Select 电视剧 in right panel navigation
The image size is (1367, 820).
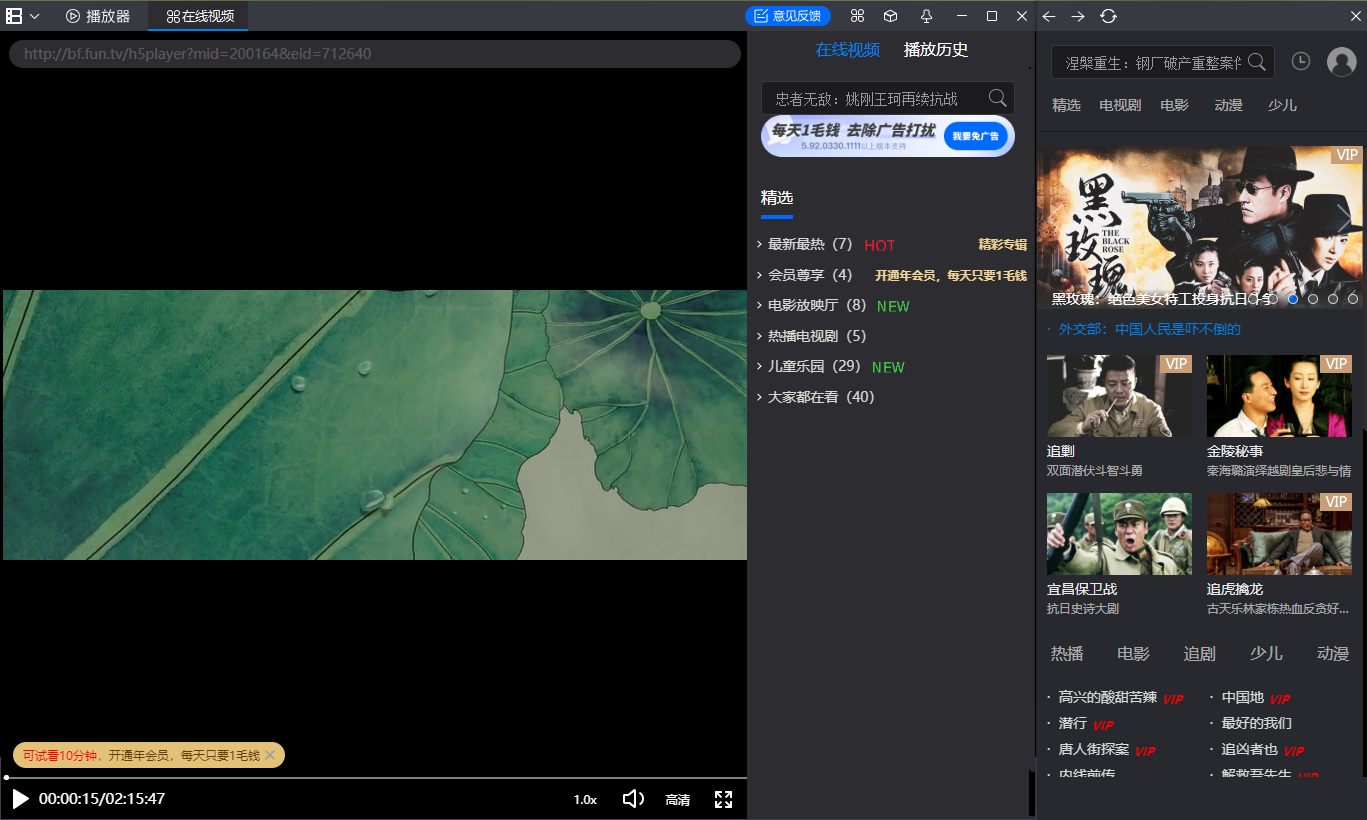pyautogui.click(x=1120, y=105)
